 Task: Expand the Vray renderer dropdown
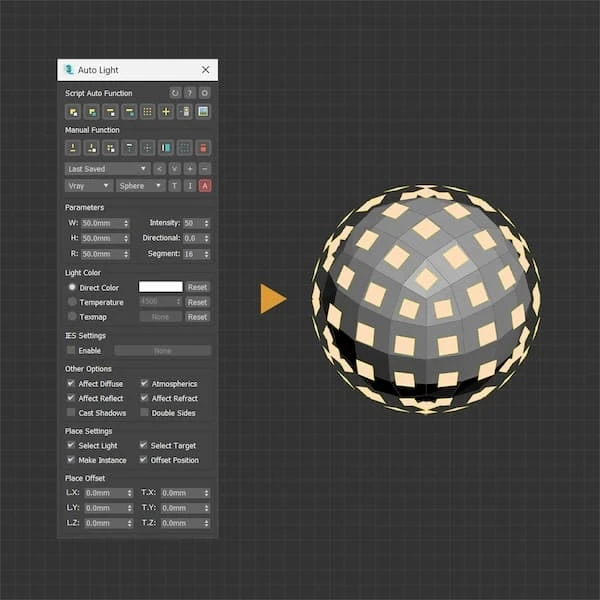click(89, 186)
